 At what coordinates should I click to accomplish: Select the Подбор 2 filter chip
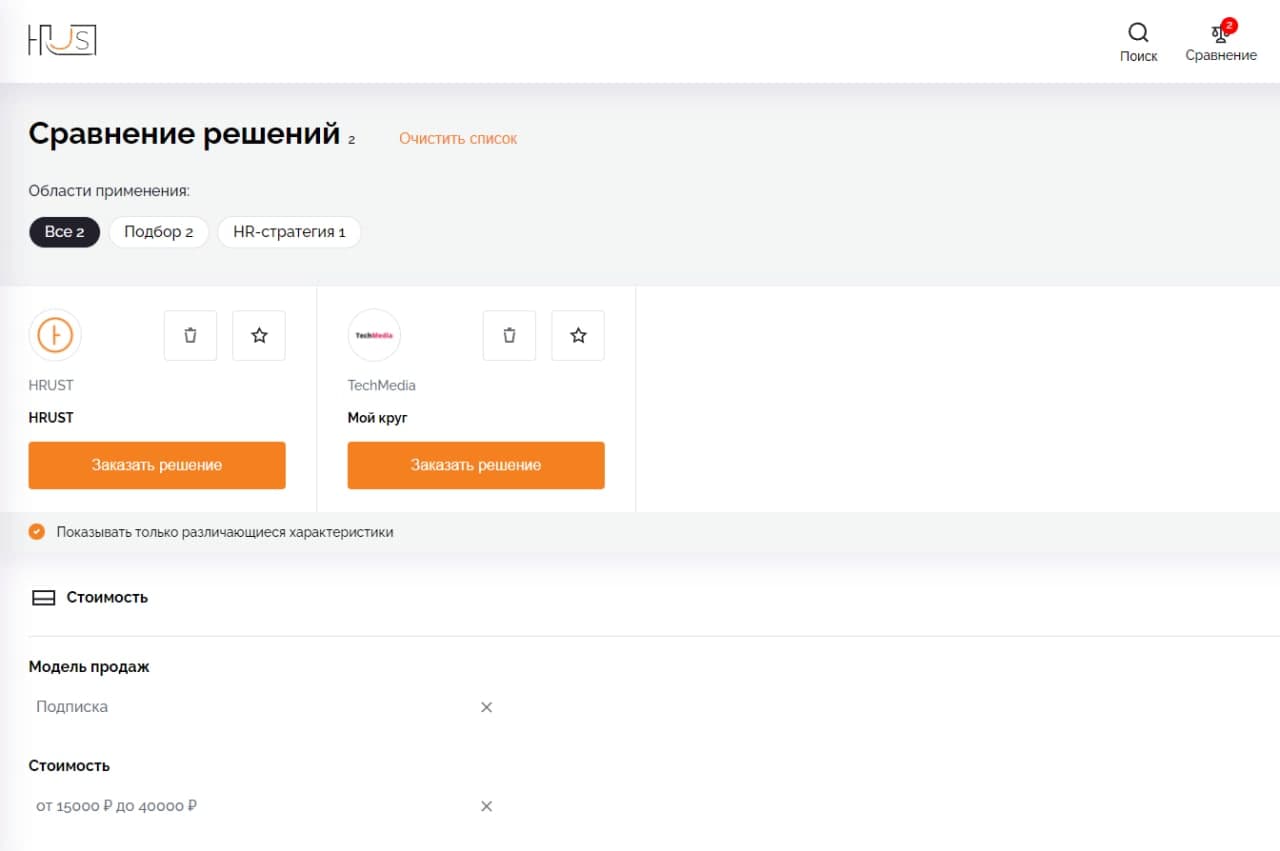tap(159, 232)
